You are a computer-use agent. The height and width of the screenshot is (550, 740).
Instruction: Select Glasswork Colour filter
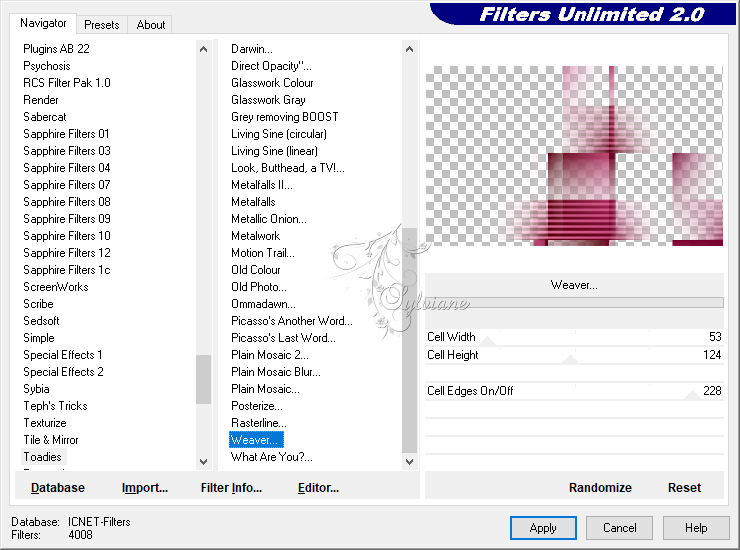point(272,83)
